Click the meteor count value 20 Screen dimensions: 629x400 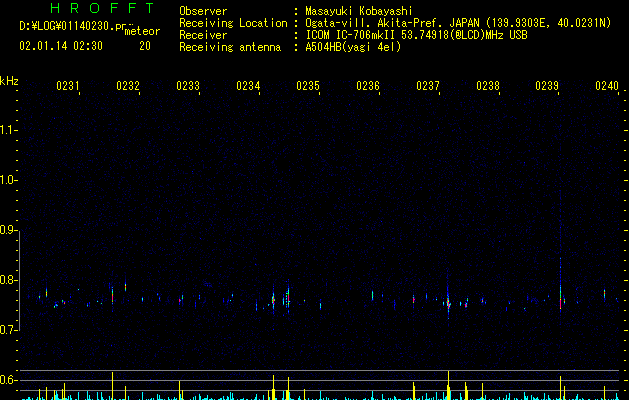145,46
